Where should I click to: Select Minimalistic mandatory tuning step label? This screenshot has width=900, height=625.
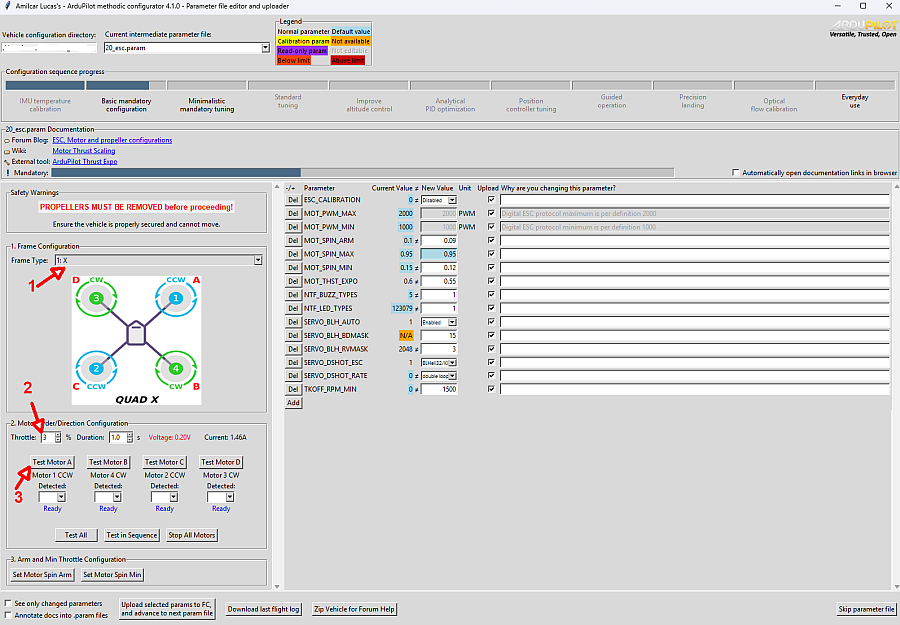tap(207, 105)
